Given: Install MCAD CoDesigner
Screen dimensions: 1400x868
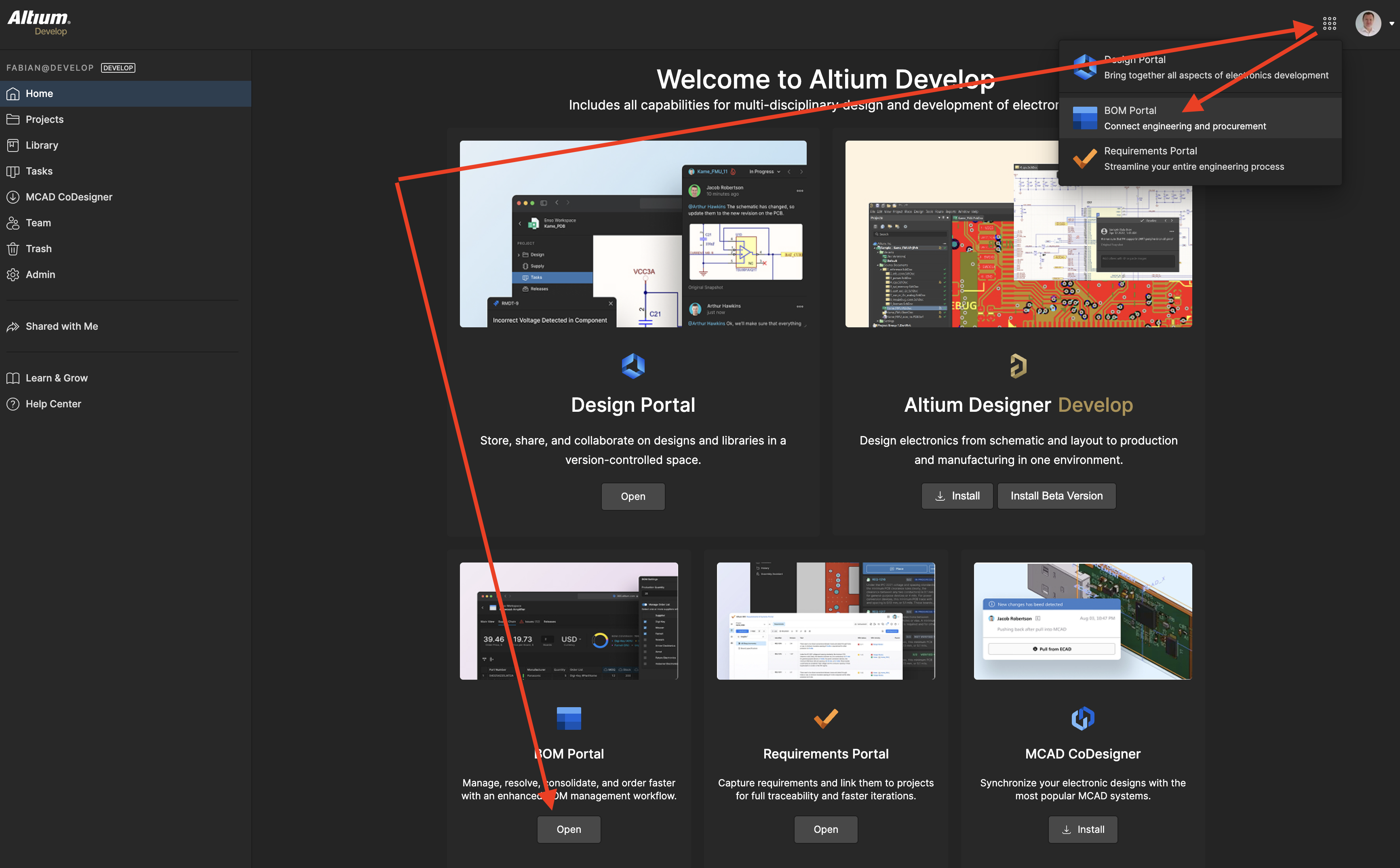Looking at the screenshot, I should [1083, 830].
